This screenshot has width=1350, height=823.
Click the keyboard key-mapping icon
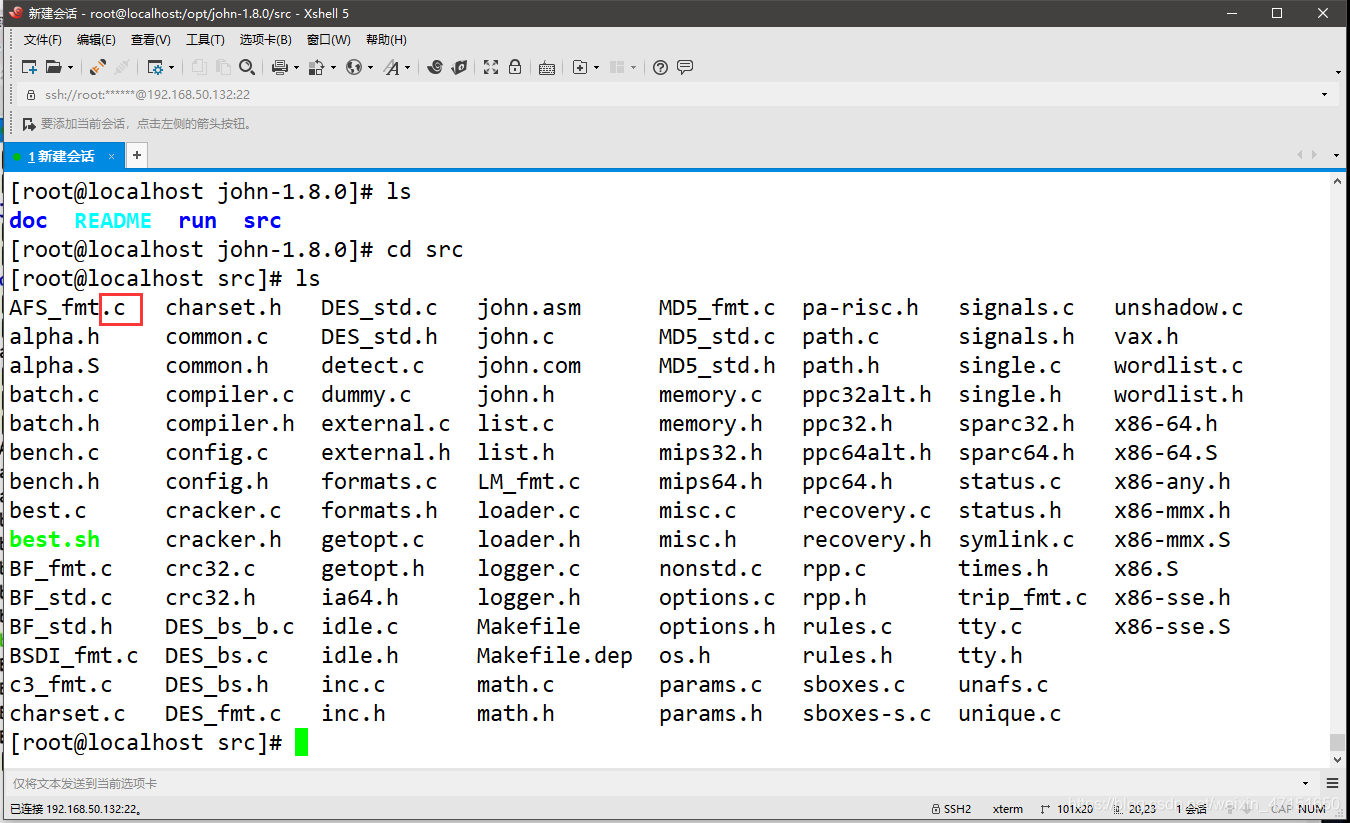[546, 68]
